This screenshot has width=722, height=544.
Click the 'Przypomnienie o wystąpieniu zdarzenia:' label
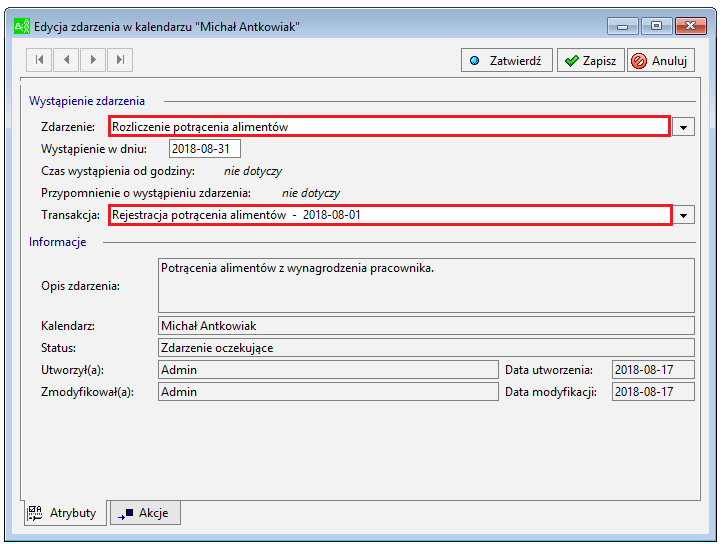click(146, 193)
